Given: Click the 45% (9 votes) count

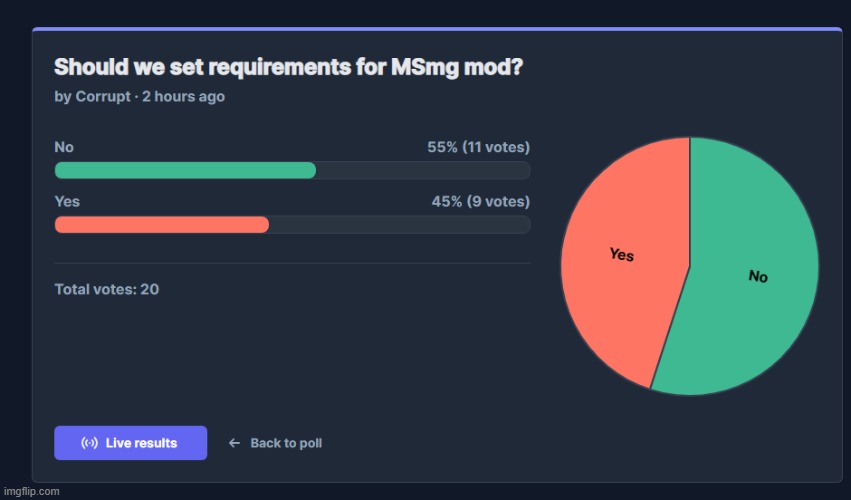Looking at the screenshot, I should click(480, 201).
